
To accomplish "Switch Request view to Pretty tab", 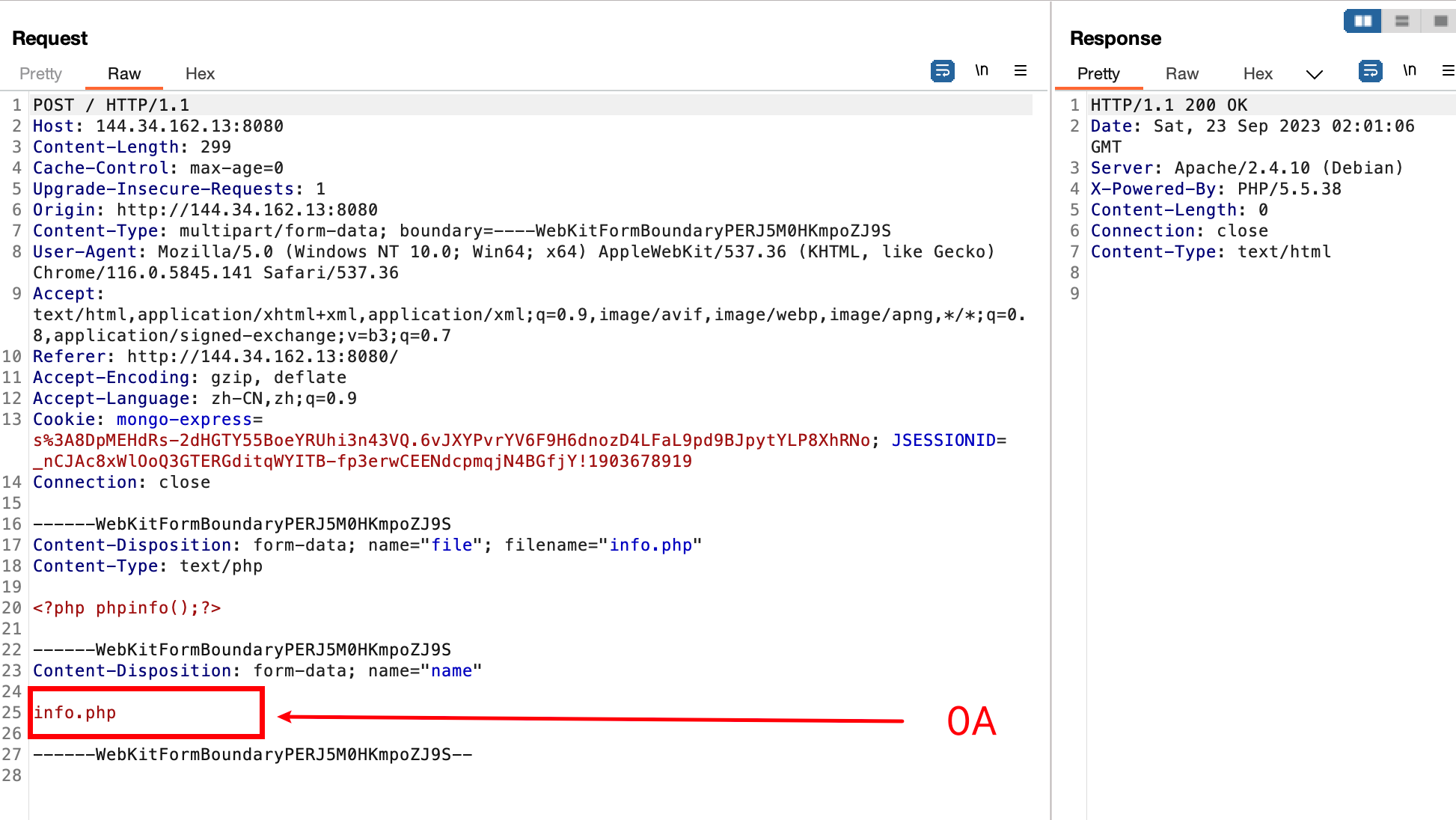I will (40, 74).
